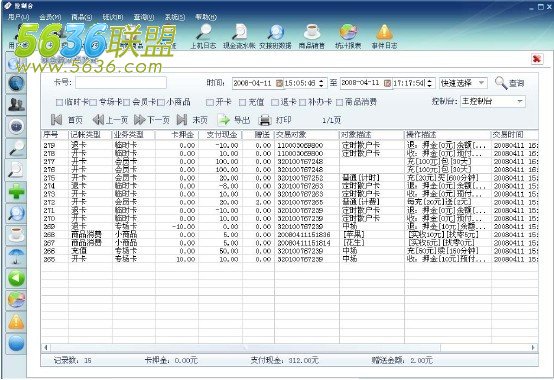The height and width of the screenshot is (380, 554).
Task: Click the umbrella sidebar icon
Action: click(16, 257)
